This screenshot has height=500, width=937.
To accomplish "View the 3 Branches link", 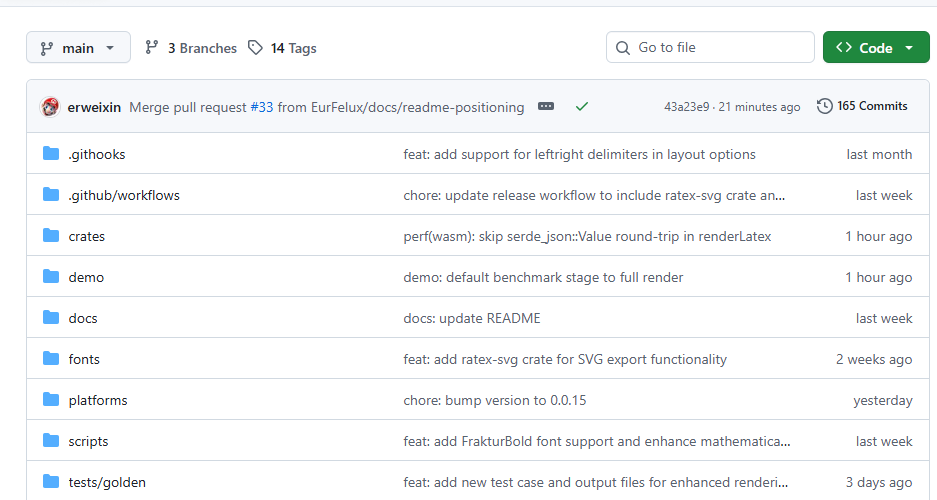I will pyautogui.click(x=191, y=48).
